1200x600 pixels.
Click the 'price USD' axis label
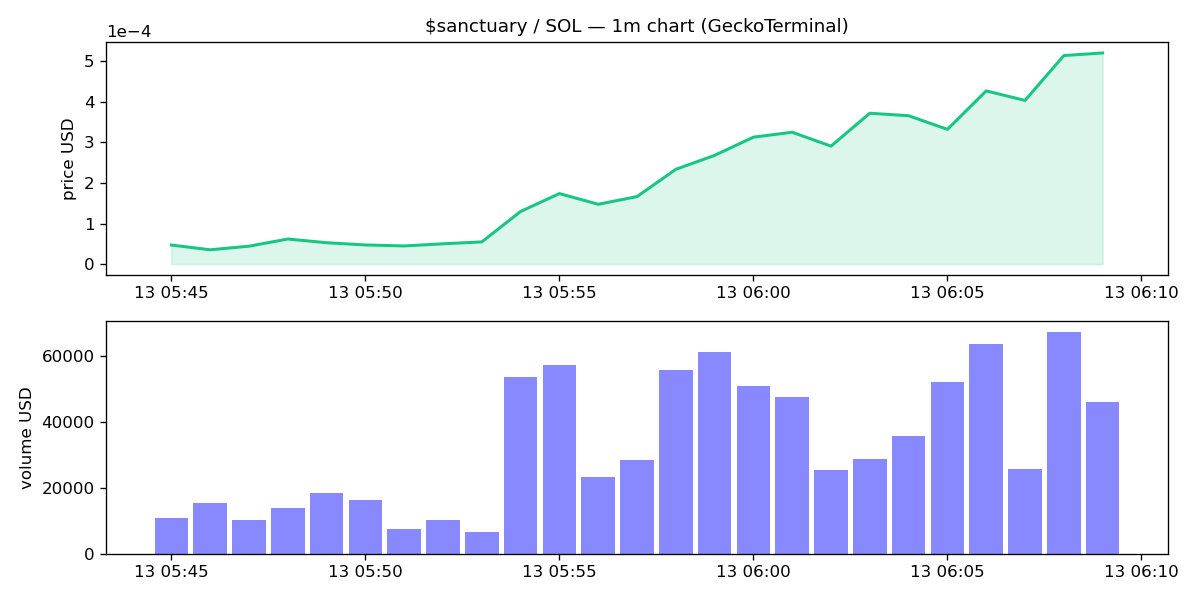(68, 159)
